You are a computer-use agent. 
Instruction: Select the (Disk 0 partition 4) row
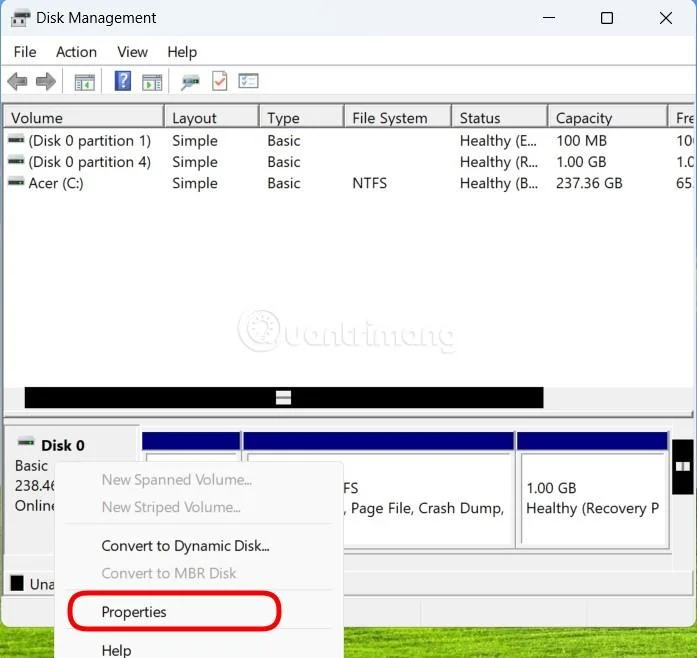point(349,162)
